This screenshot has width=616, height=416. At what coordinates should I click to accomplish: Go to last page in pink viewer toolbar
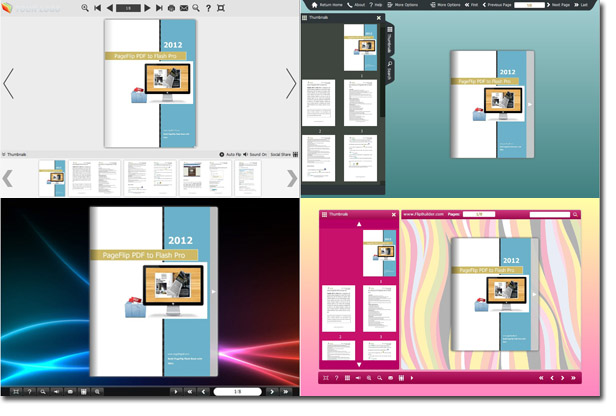(573, 378)
